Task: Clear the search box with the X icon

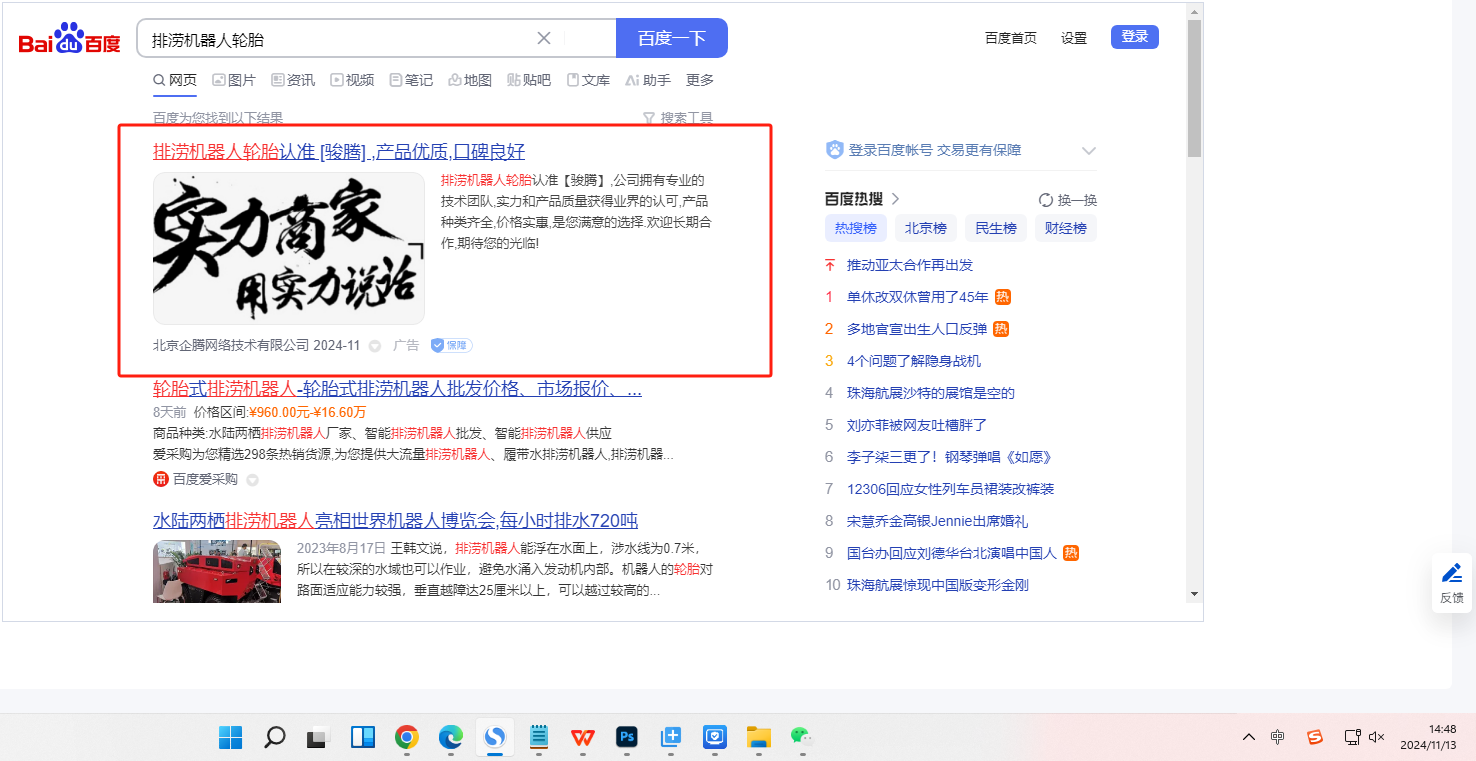Action: click(x=544, y=38)
